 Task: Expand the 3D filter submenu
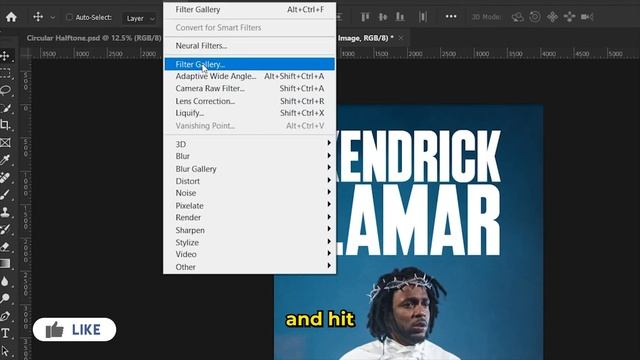pos(249,144)
